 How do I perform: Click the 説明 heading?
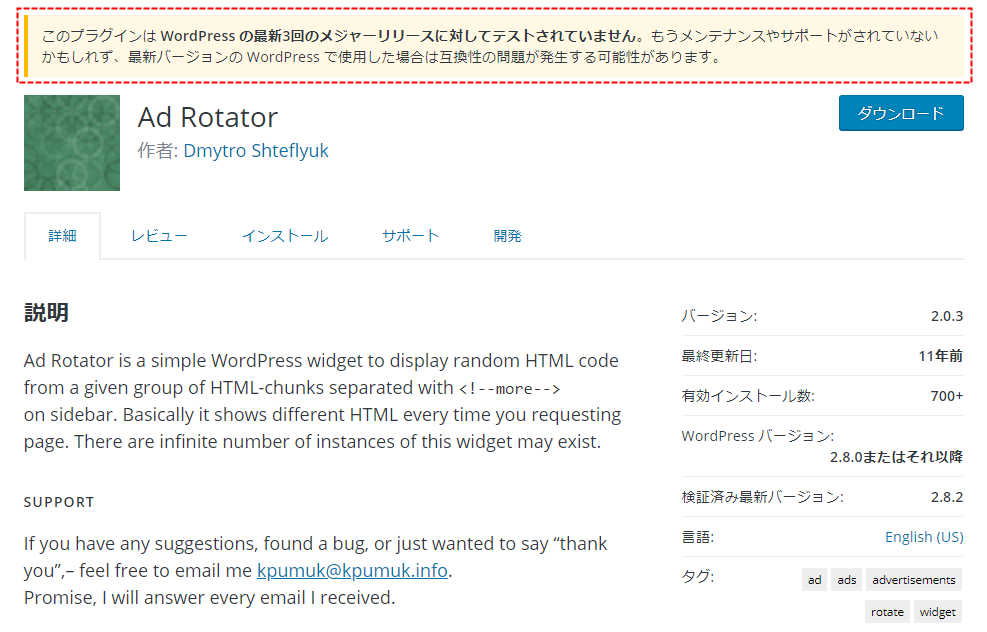[x=46, y=312]
